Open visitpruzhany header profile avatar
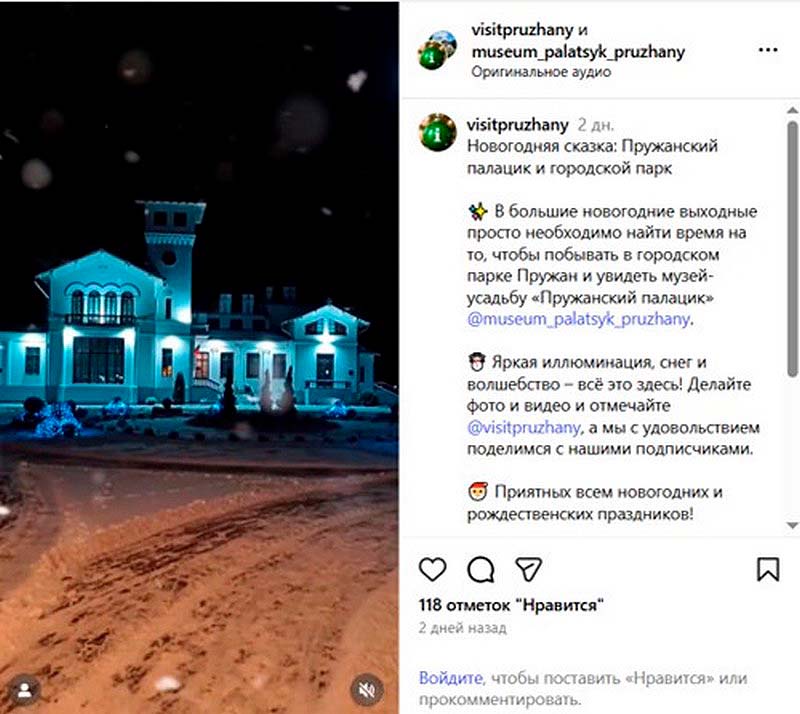The width and height of the screenshot is (800, 714). [437, 50]
